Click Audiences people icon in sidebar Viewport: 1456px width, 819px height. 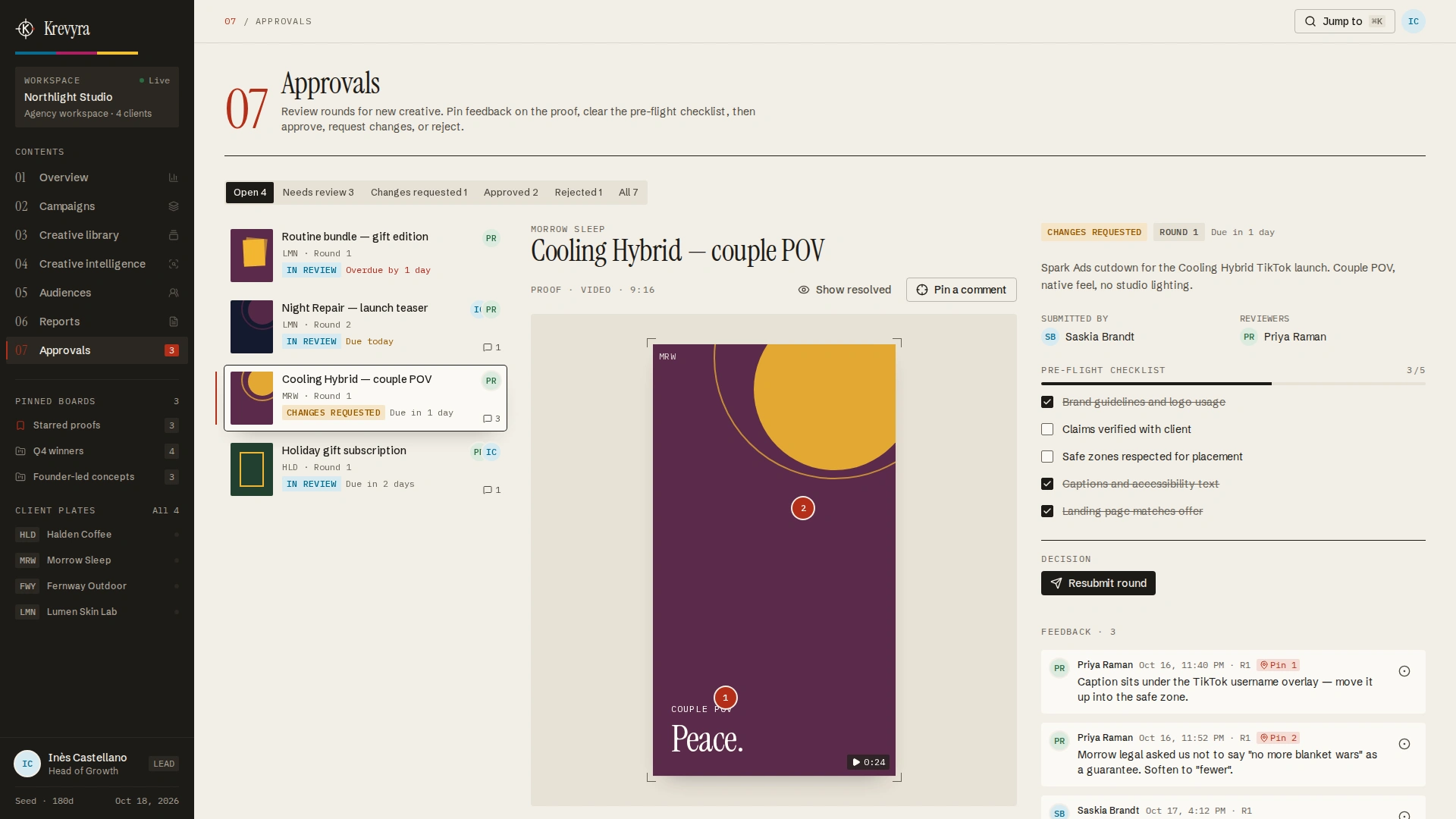point(173,293)
